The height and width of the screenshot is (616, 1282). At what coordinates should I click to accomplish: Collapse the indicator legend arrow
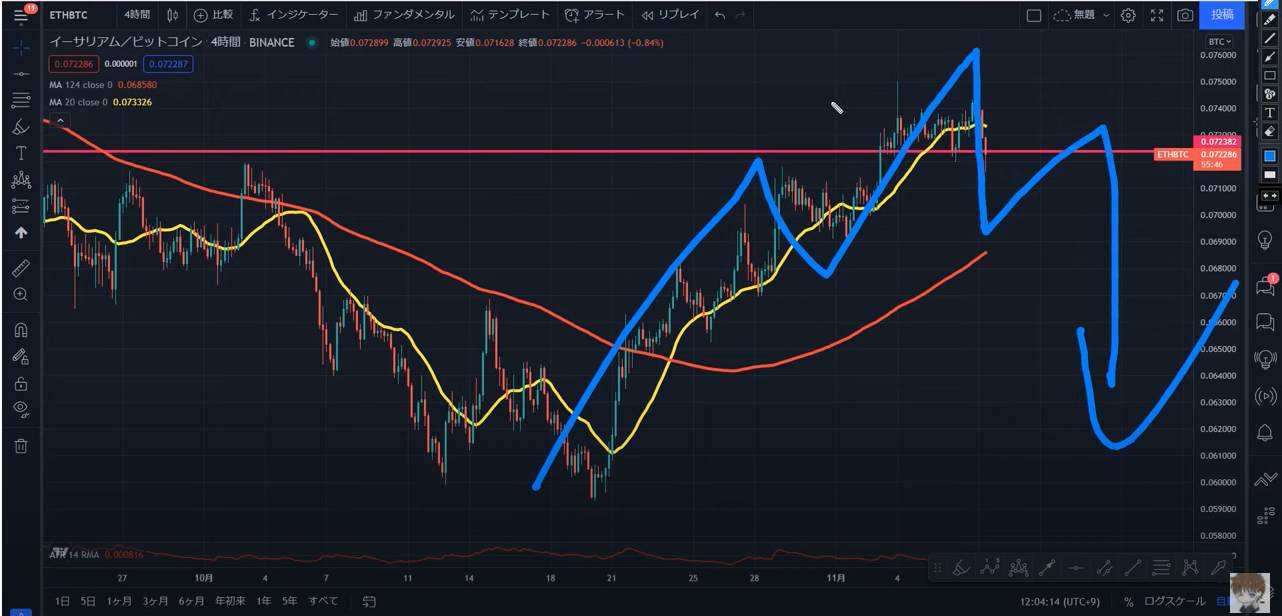click(60, 121)
